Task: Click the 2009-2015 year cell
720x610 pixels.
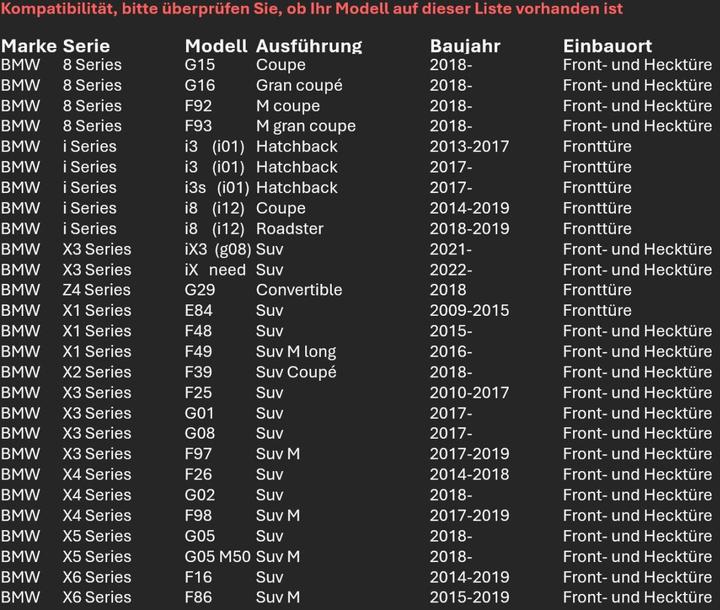Action: 469,310
